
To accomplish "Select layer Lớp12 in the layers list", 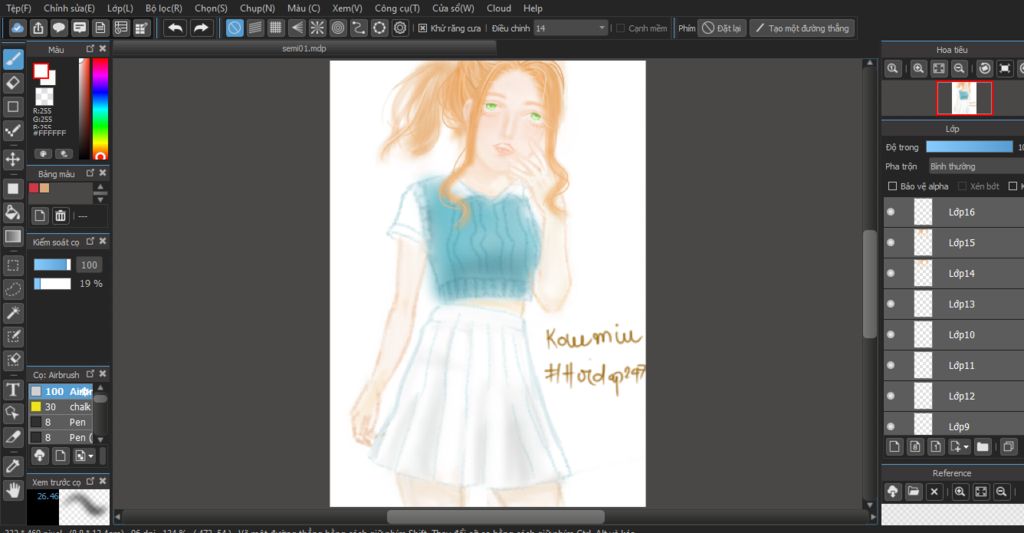I will (x=954, y=396).
